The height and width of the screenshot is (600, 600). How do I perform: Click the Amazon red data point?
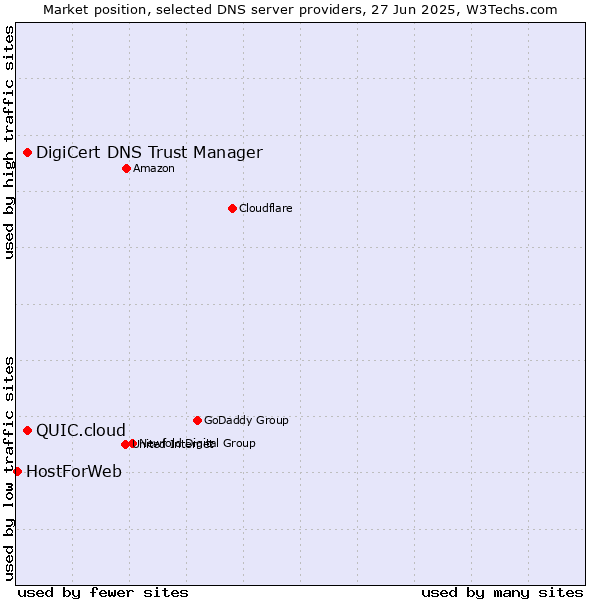127,168
